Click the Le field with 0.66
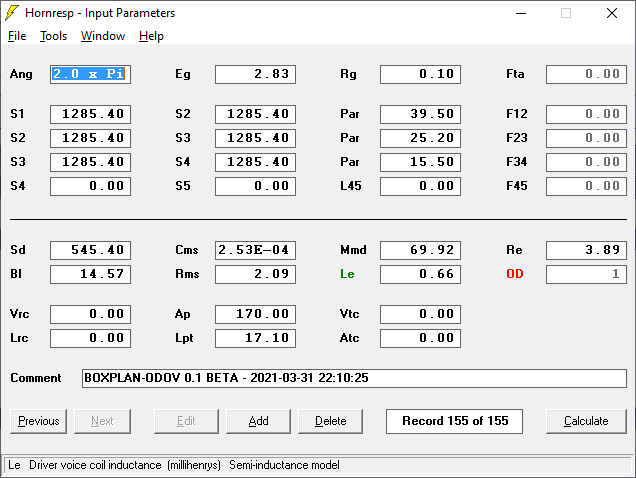This screenshot has height=478, width=636. coord(420,274)
